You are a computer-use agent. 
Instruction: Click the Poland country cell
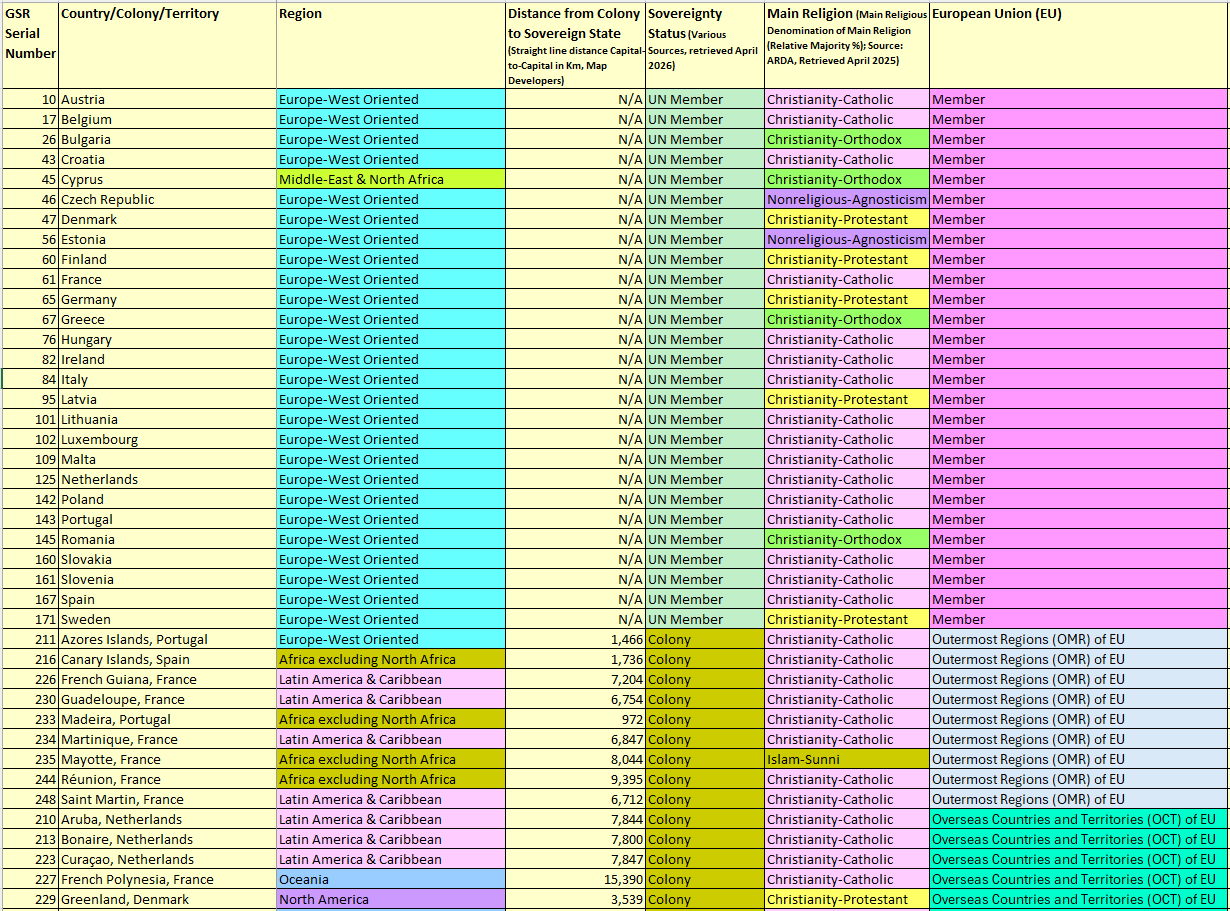tap(167, 499)
